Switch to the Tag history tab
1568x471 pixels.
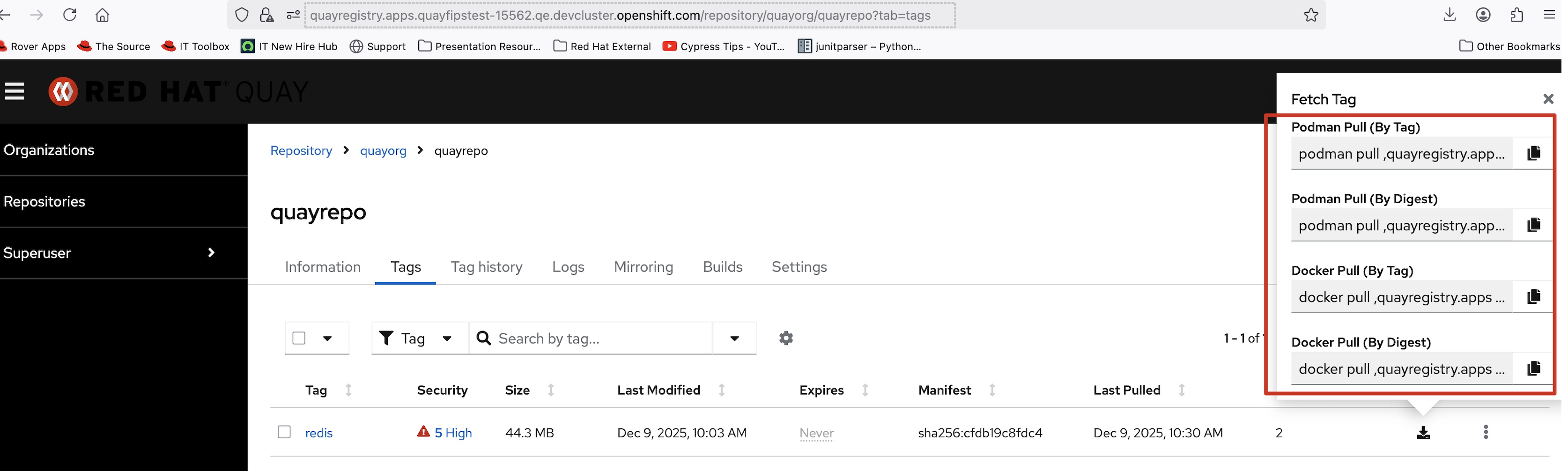tap(486, 267)
